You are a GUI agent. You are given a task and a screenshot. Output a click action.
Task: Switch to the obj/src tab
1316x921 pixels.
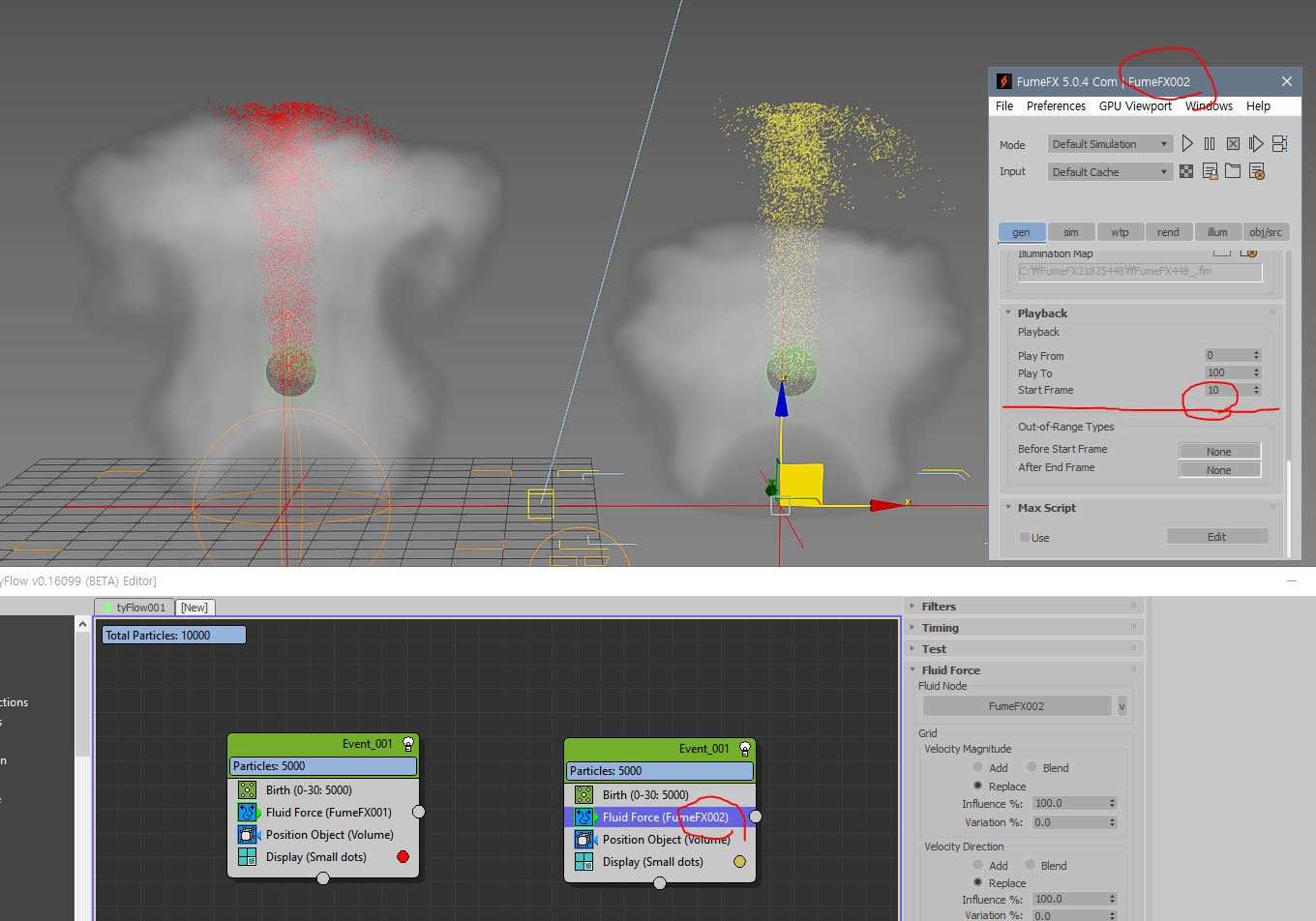click(x=1266, y=232)
